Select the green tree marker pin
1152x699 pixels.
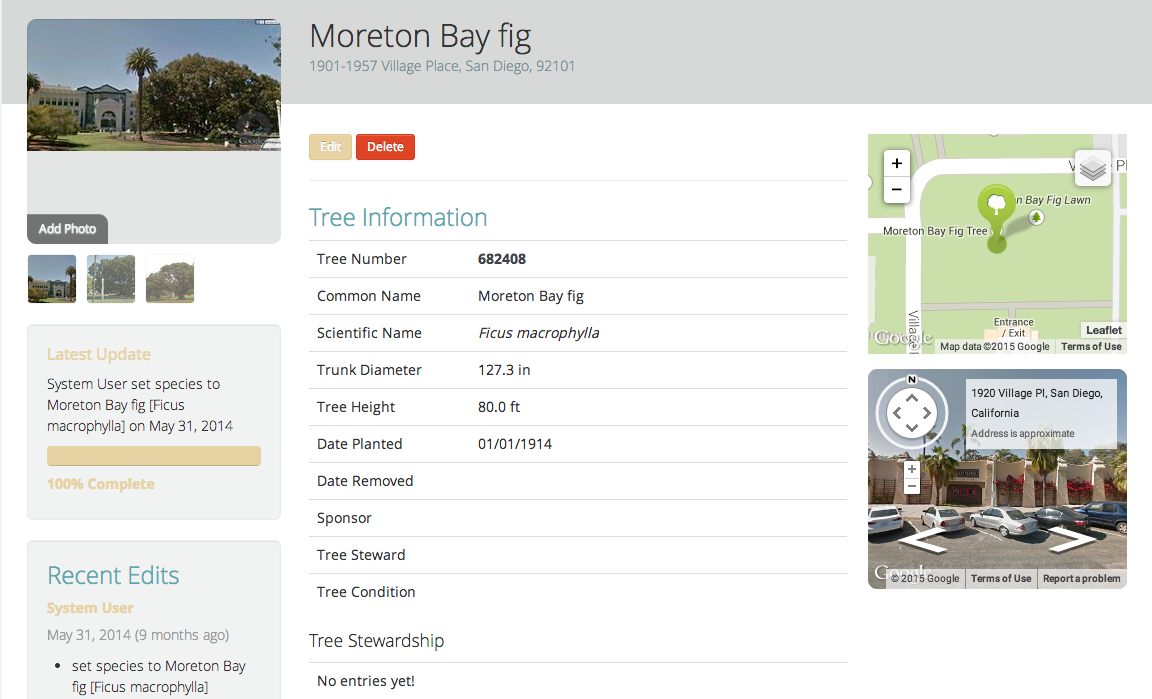[x=996, y=207]
